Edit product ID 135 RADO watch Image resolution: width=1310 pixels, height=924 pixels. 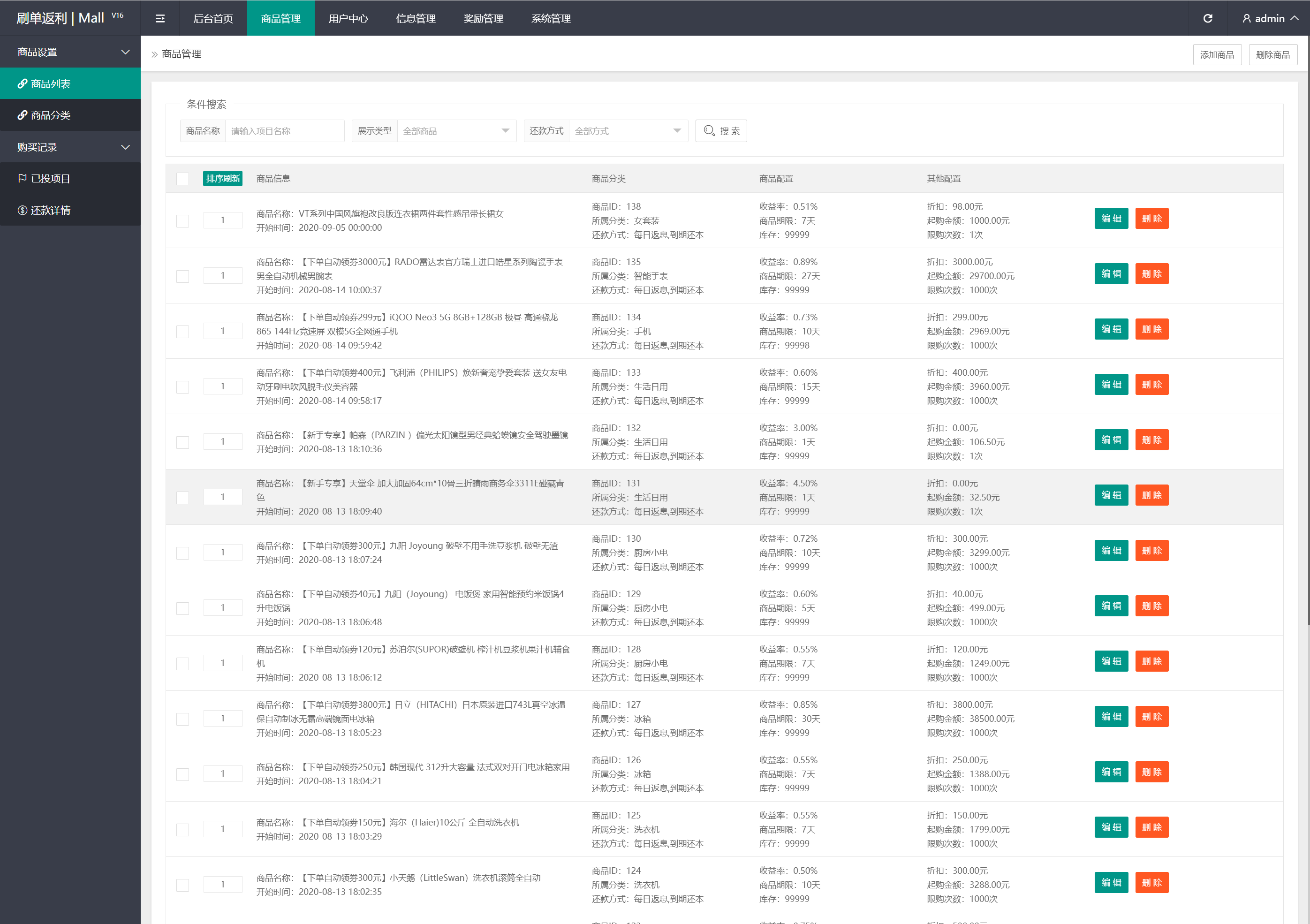(x=1111, y=274)
